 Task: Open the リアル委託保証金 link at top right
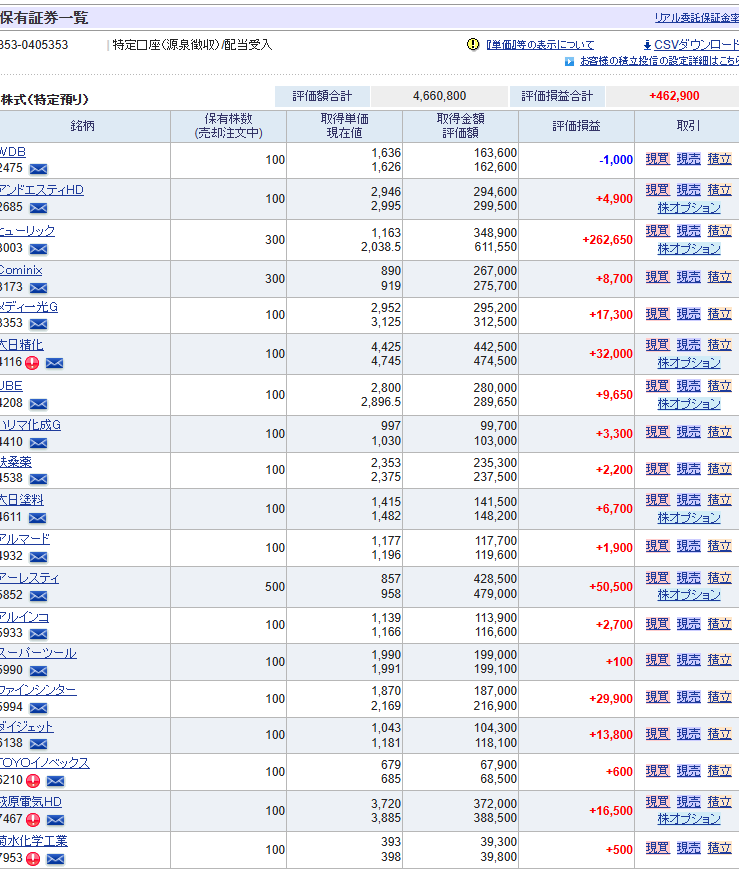[x=696, y=18]
